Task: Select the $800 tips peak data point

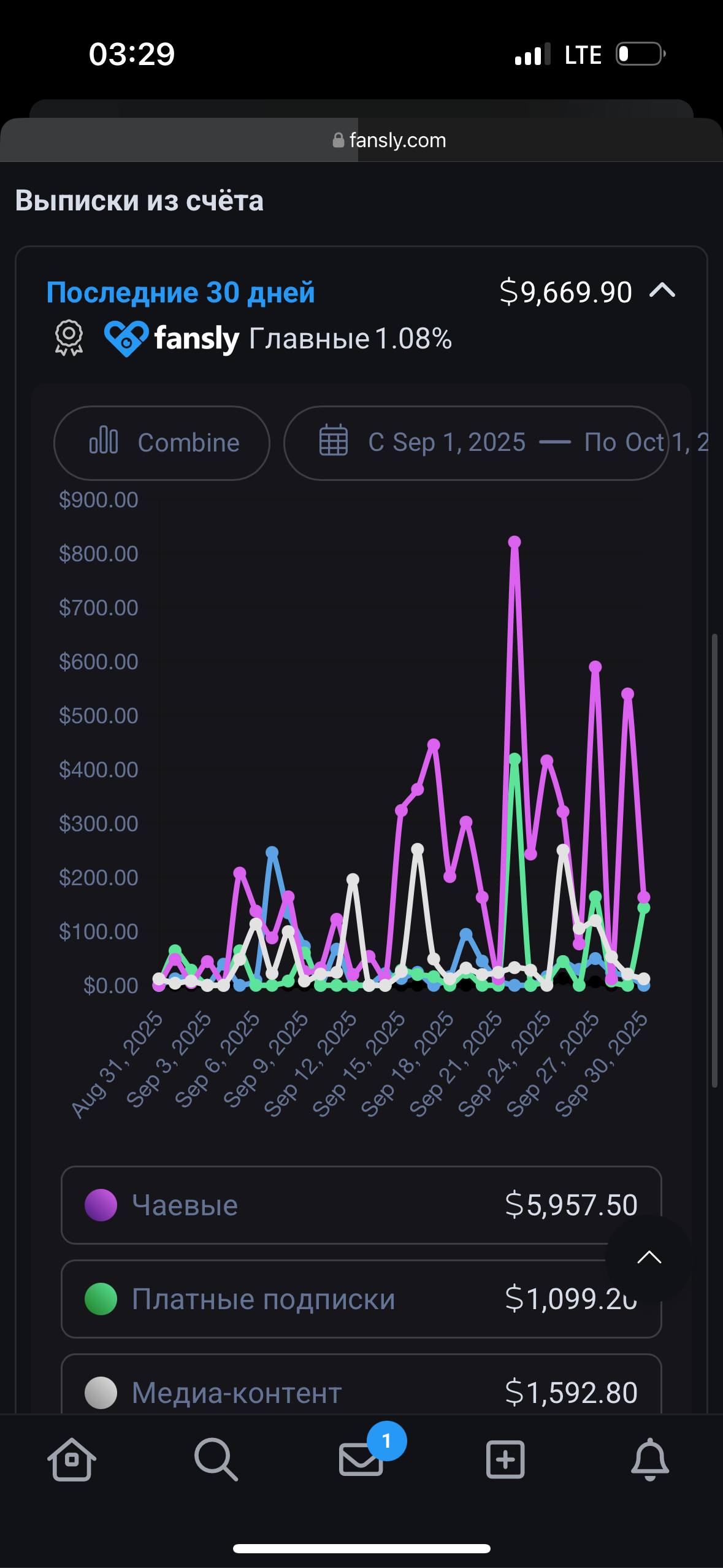Action: point(515,542)
